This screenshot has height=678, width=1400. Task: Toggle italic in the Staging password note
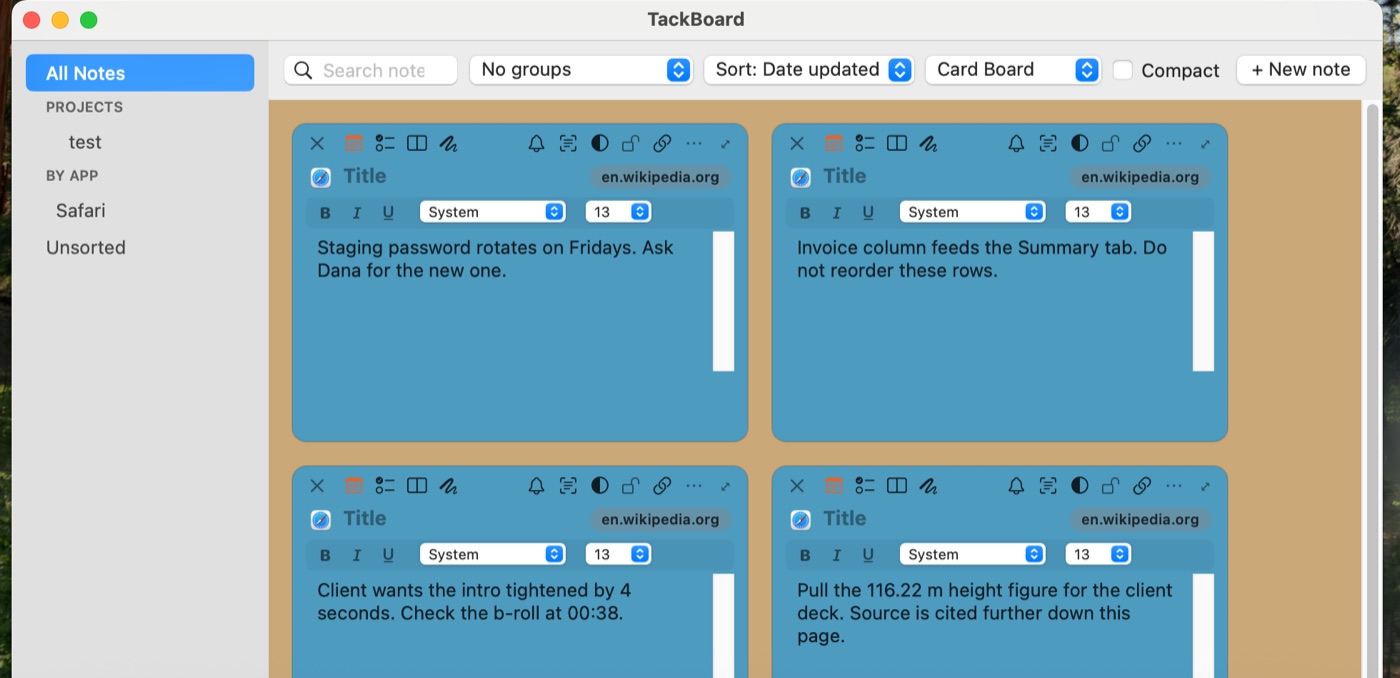[357, 212]
